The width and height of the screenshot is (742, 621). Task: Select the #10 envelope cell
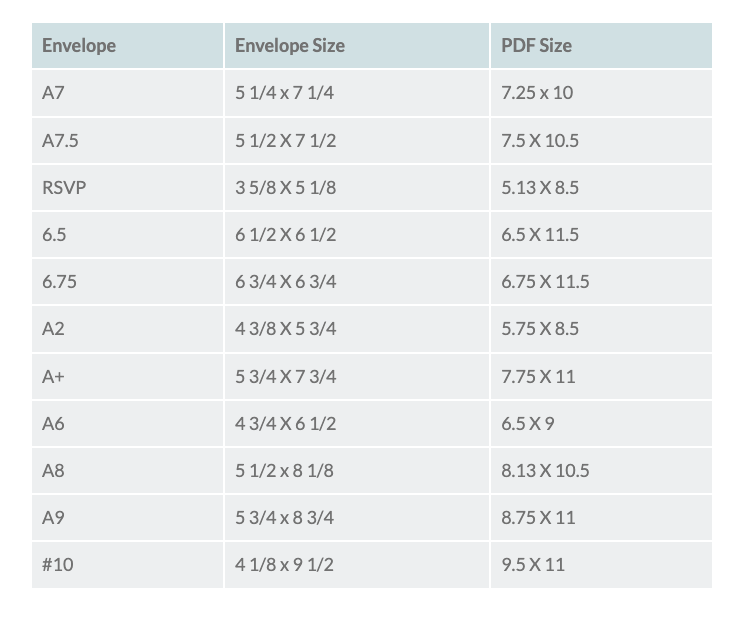(x=58, y=565)
